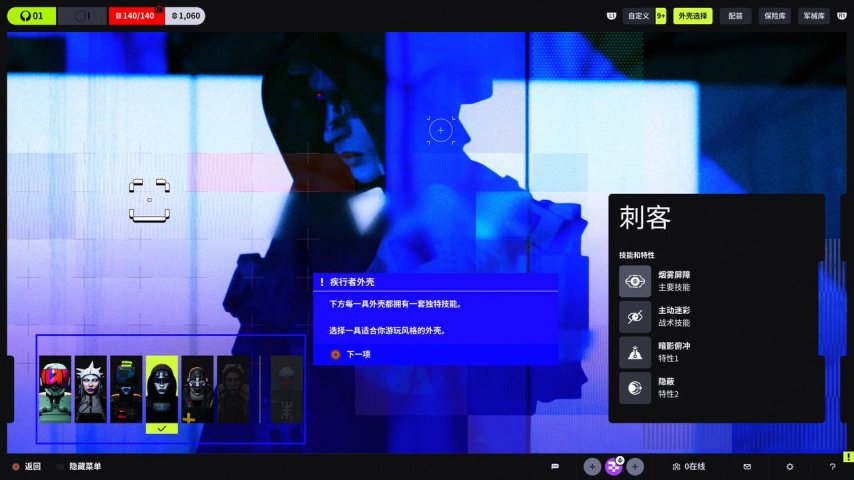The width and height of the screenshot is (854, 480).
Task: Go to the 保险库 tab
Action: click(x=773, y=16)
